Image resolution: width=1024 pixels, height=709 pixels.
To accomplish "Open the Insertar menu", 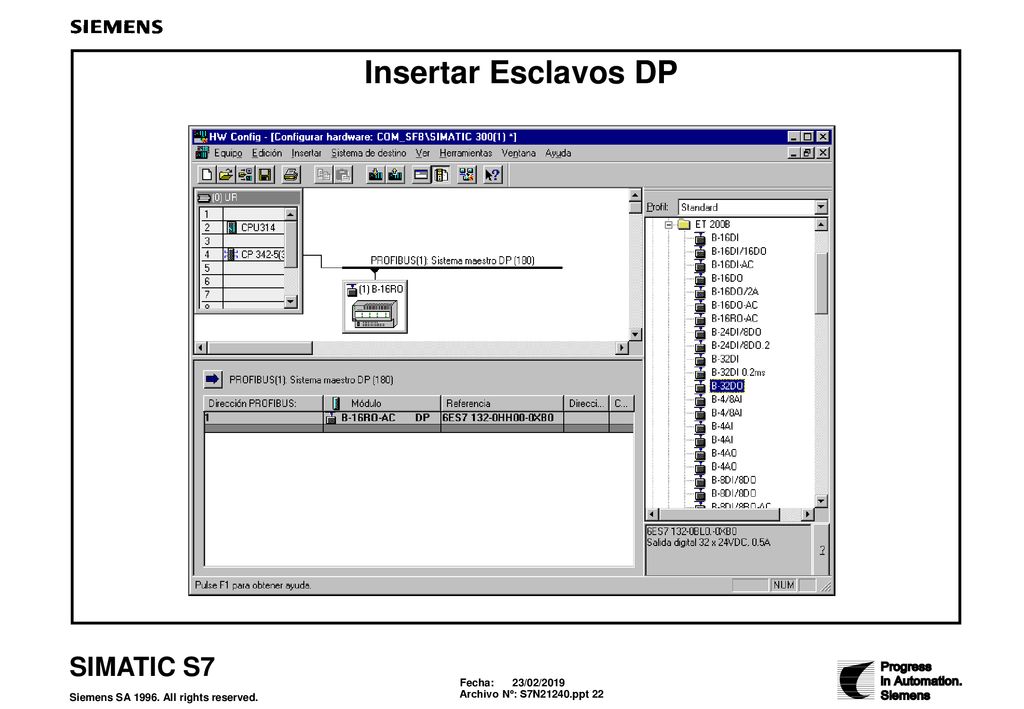I will (x=306, y=153).
